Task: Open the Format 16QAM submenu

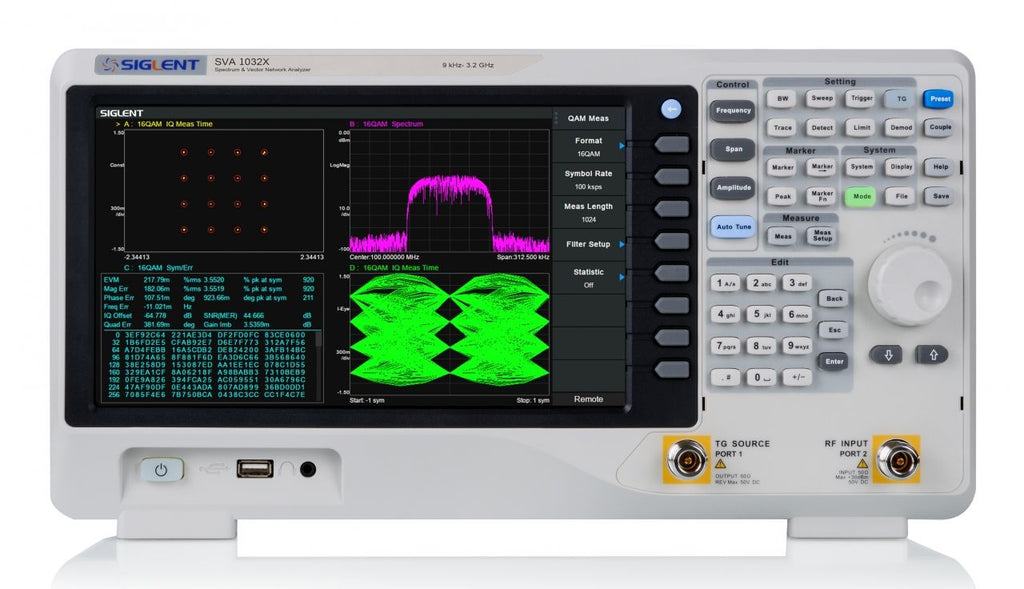Action: tap(589, 147)
